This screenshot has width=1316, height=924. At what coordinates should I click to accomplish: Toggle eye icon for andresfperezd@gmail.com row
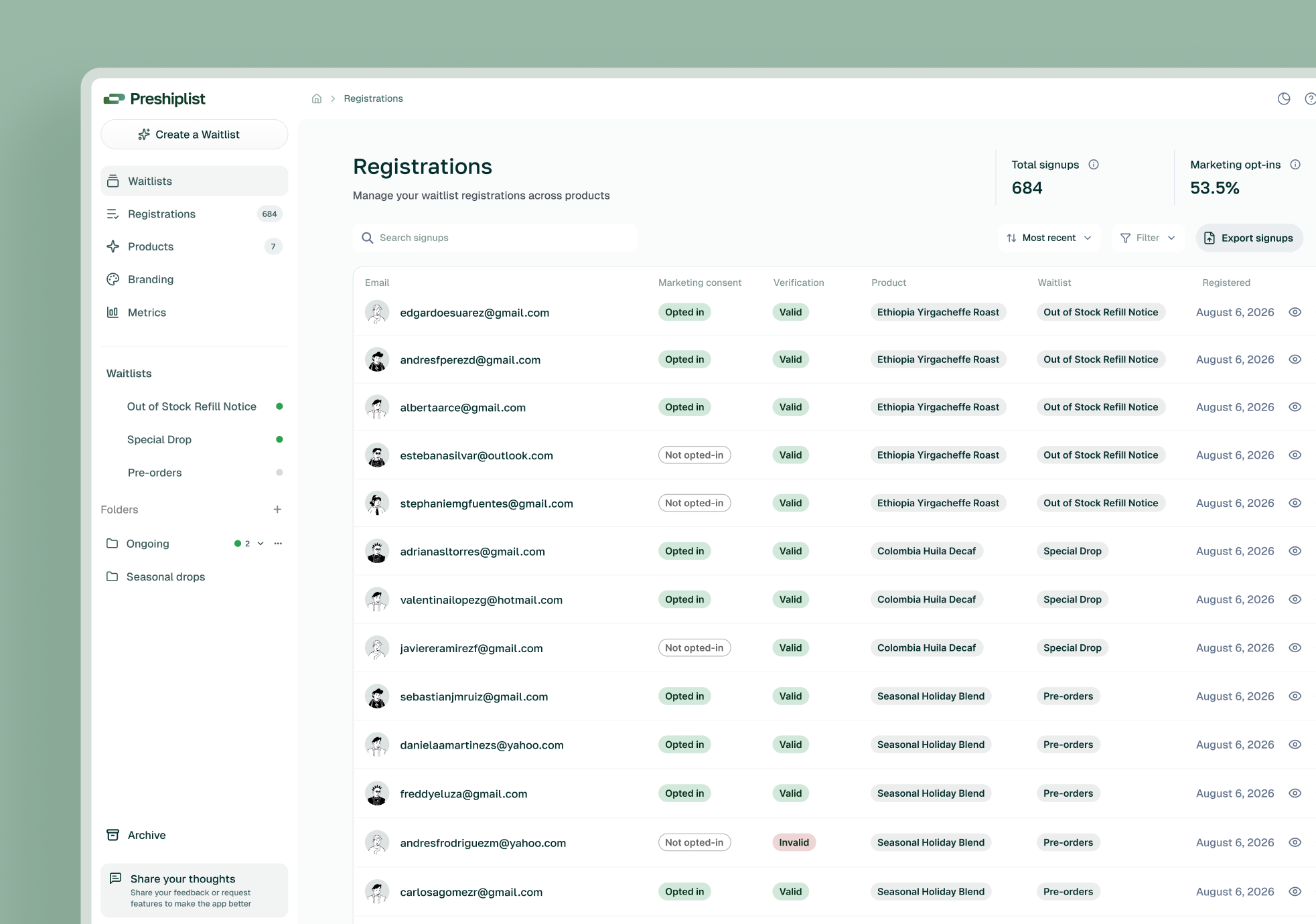1295,360
